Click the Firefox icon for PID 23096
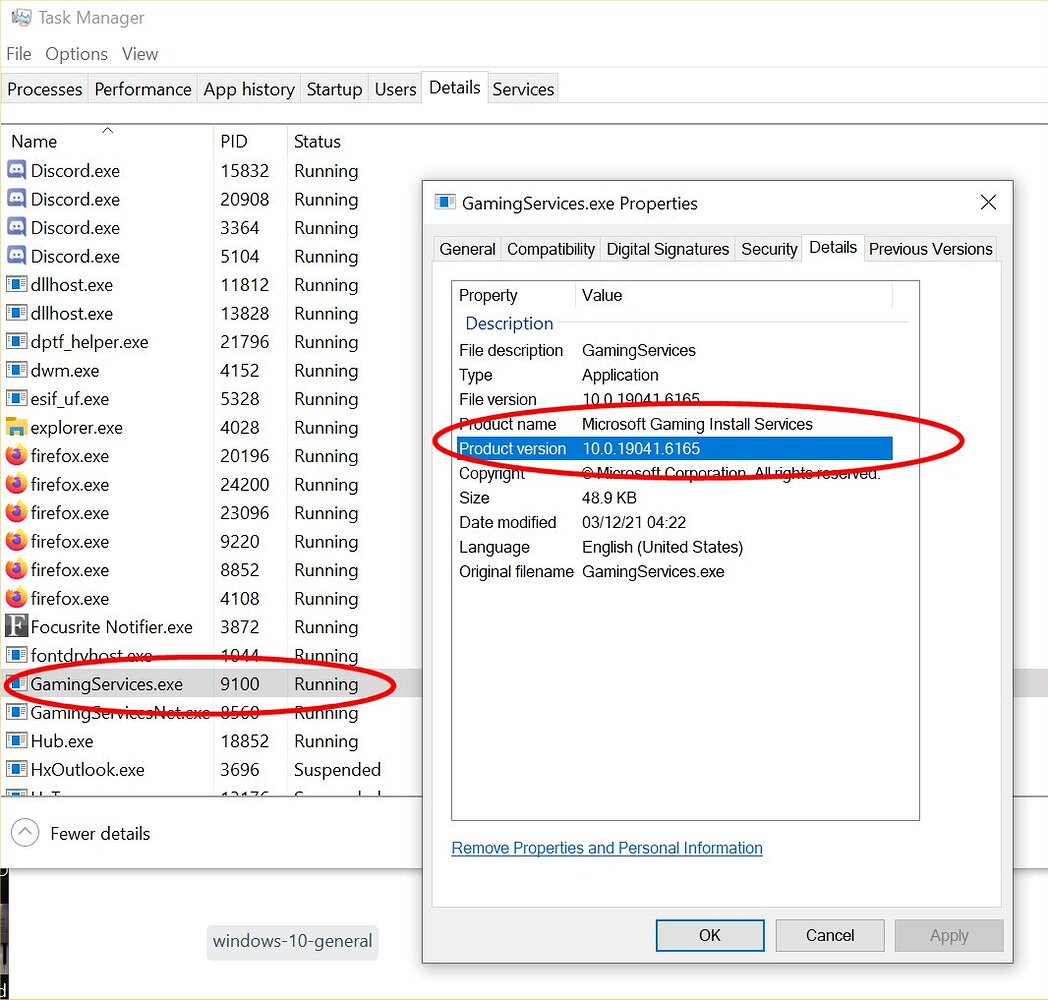1048x1000 pixels. 17,513
